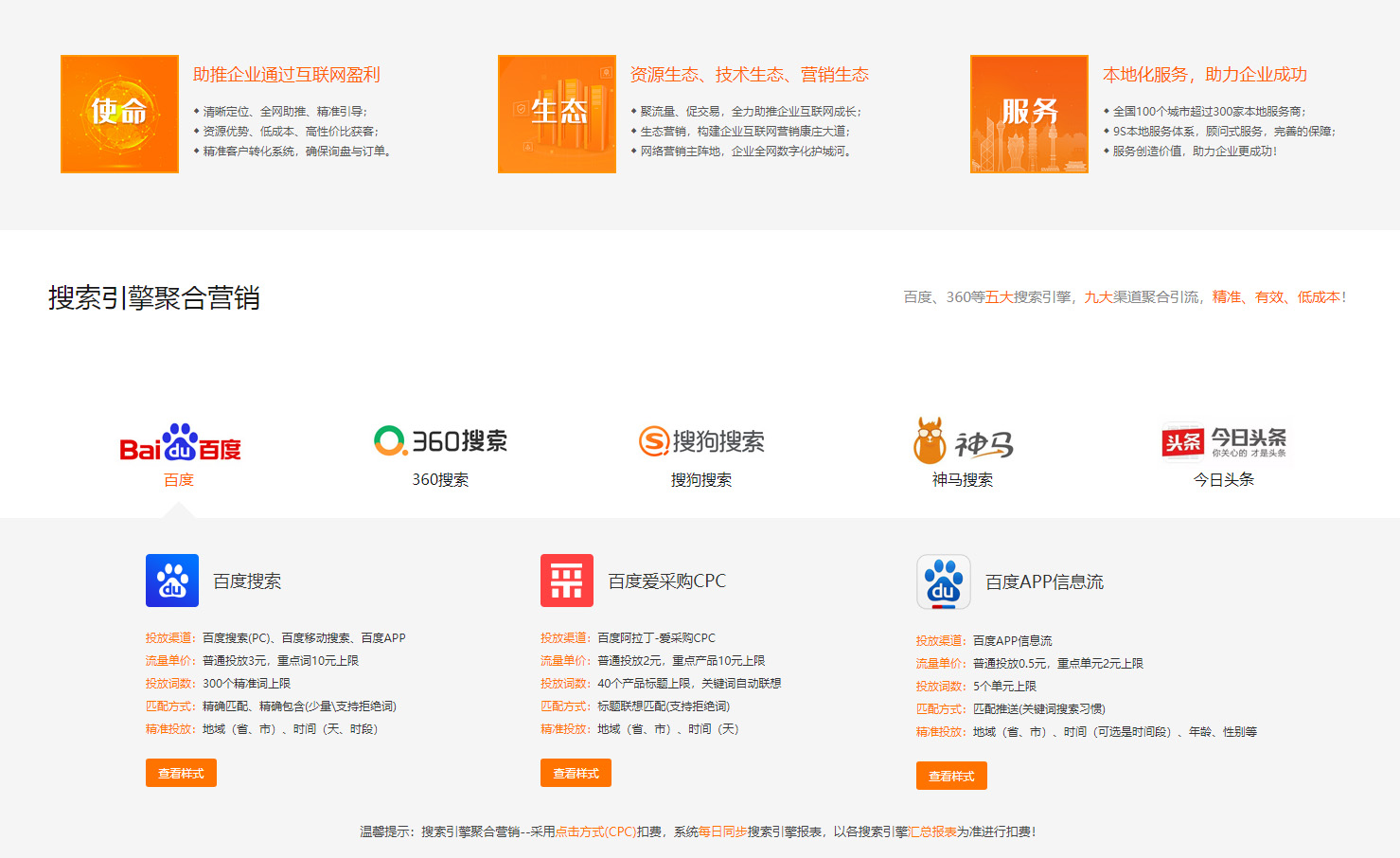Click the 生态 (Ecosystem) orange icon

557,114
